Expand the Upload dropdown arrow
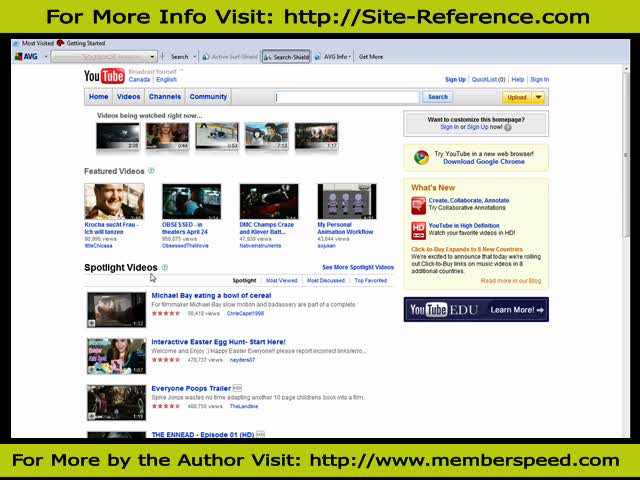Viewport: 640px width, 480px height. click(x=538, y=98)
